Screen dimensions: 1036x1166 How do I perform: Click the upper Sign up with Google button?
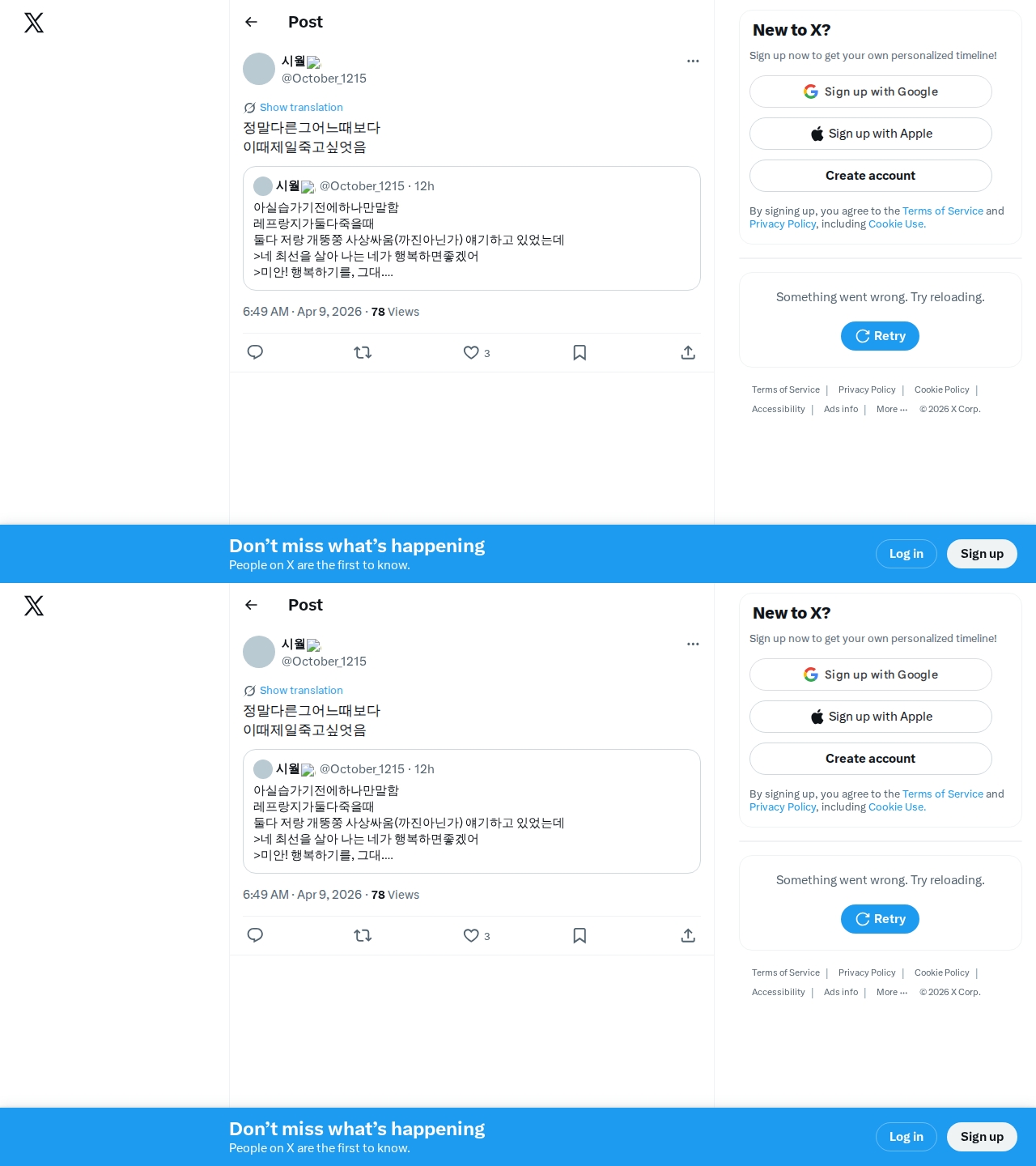[871, 91]
